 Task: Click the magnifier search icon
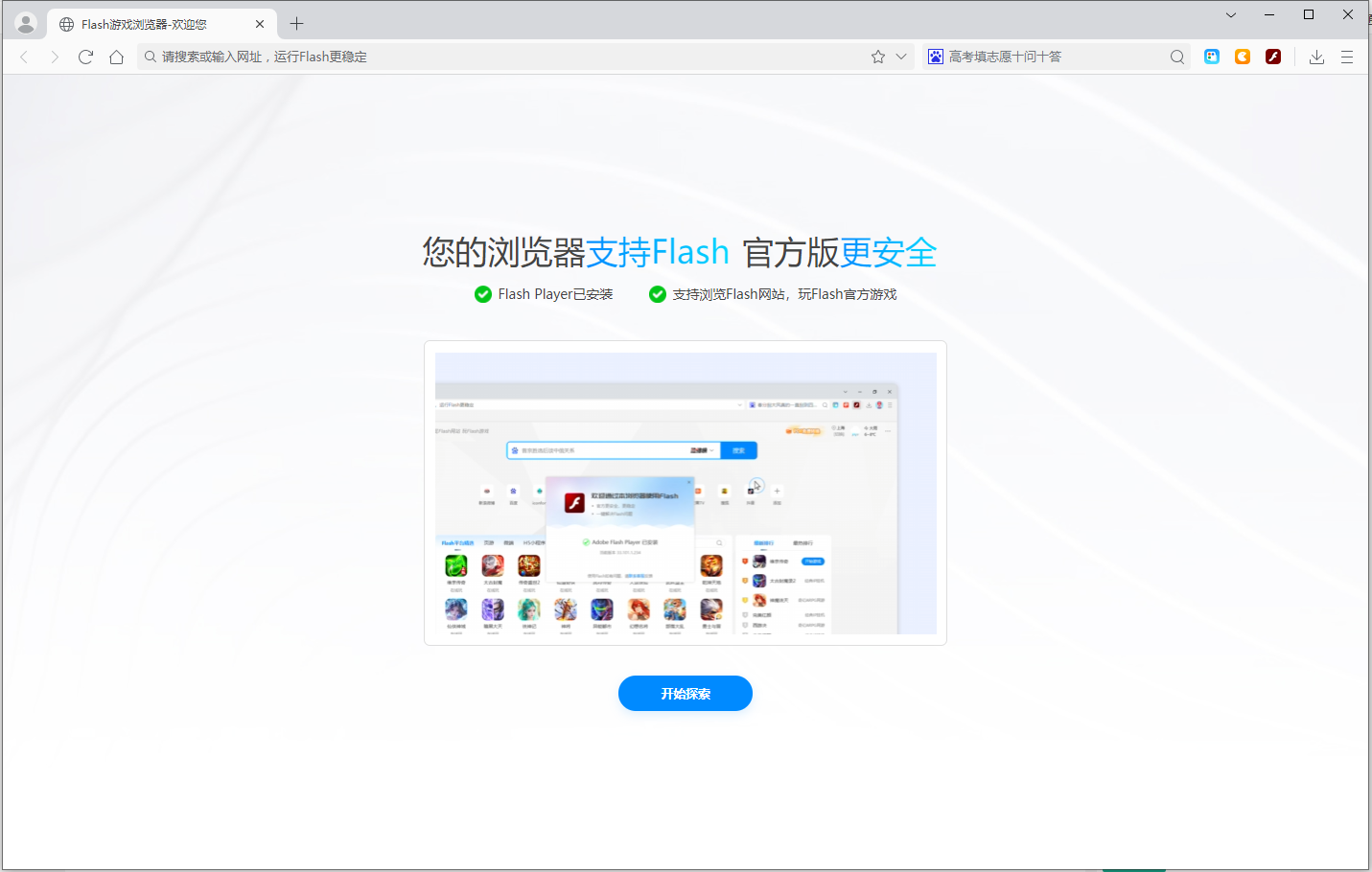click(1177, 57)
